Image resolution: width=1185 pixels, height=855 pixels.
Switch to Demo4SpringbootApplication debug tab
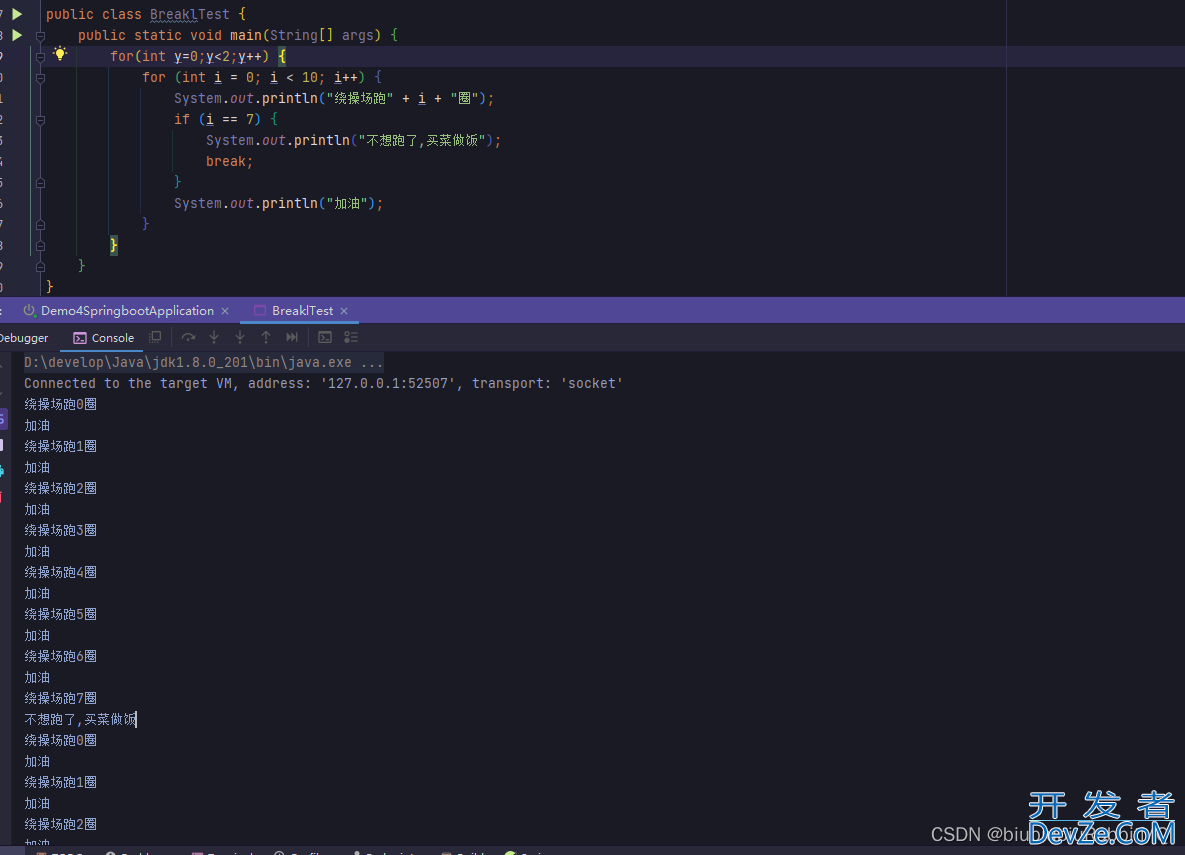tap(127, 311)
